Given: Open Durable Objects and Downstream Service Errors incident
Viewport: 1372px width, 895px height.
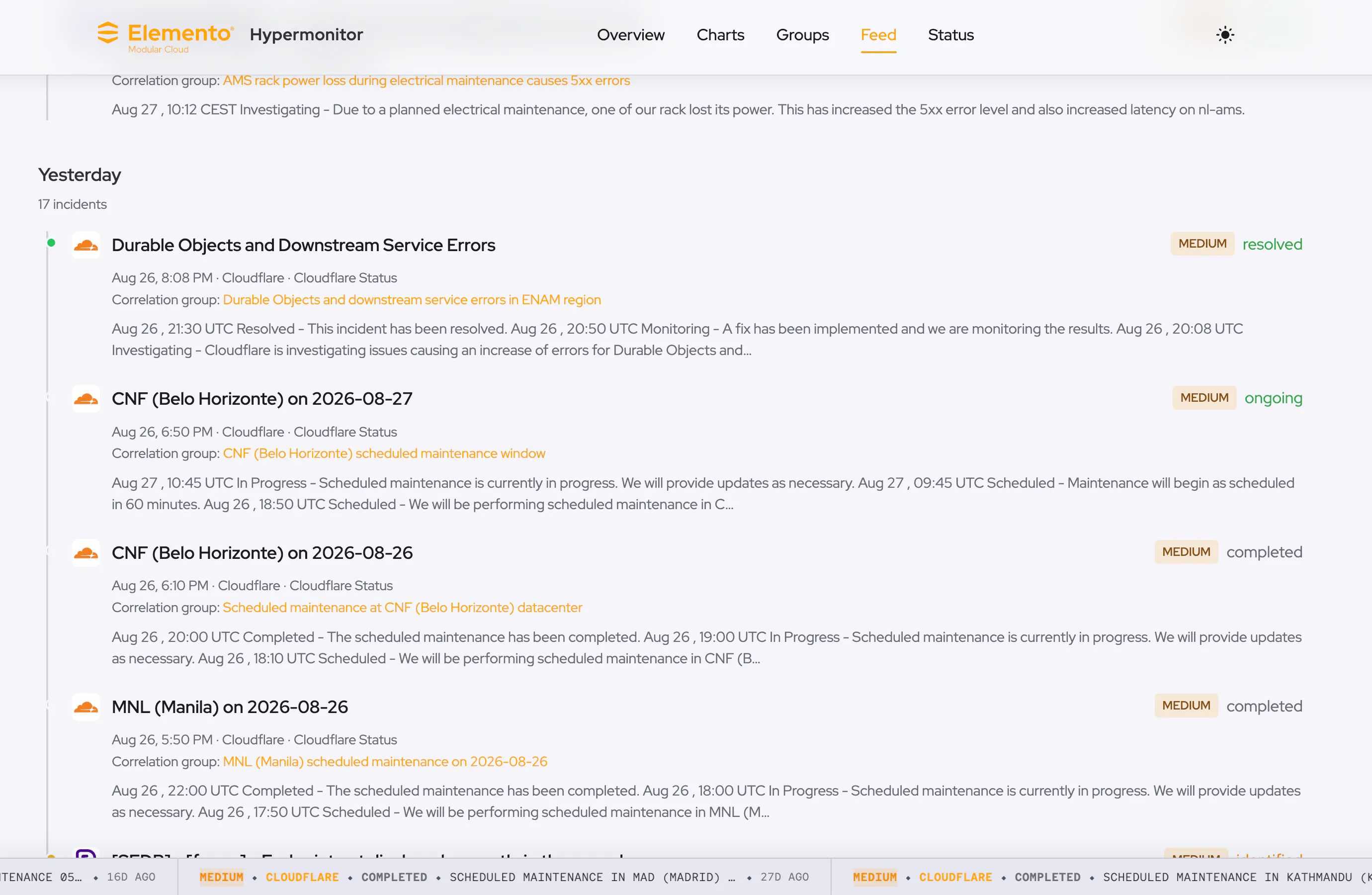Looking at the screenshot, I should click(x=303, y=245).
